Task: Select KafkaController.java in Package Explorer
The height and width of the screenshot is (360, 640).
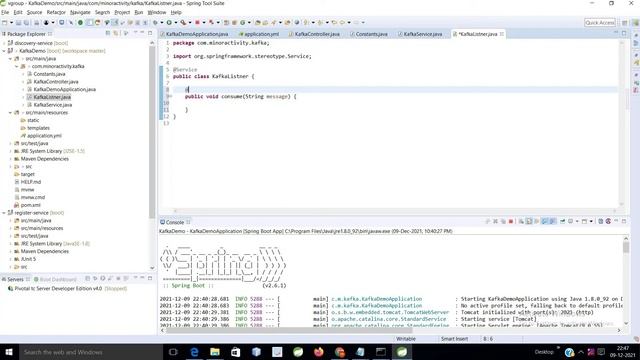Action: coord(56,82)
